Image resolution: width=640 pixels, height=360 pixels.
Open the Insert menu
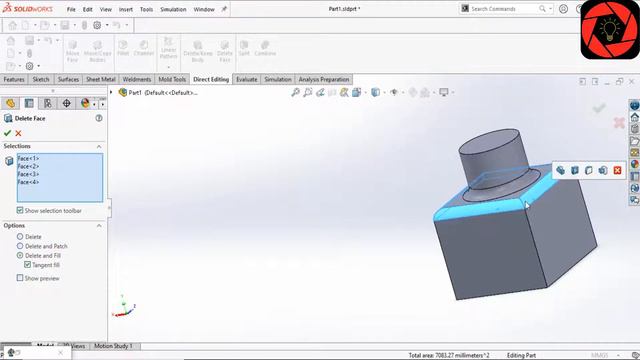(x=126, y=9)
